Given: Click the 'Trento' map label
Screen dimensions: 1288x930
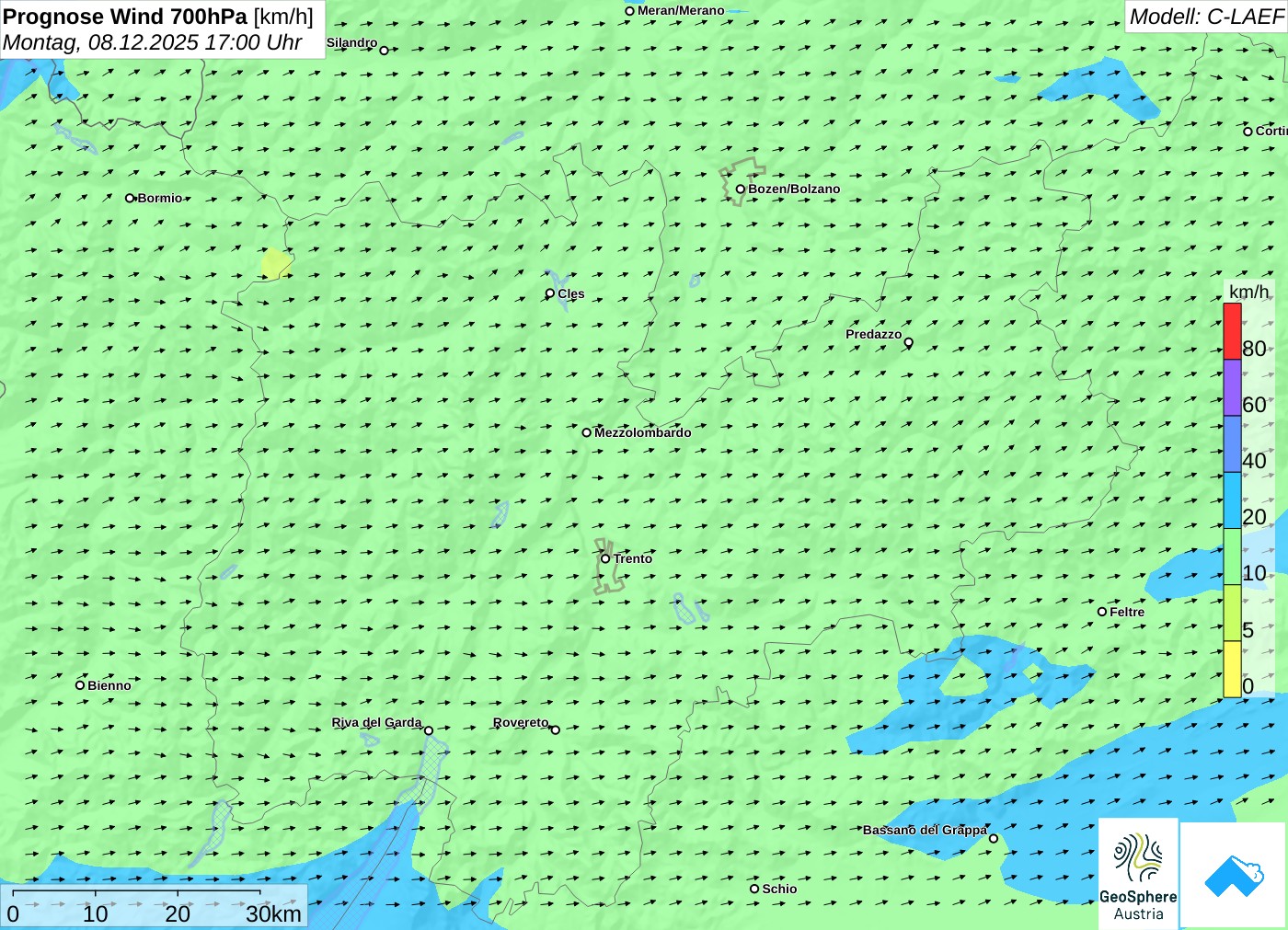Looking at the screenshot, I should pyautogui.click(x=633, y=558).
